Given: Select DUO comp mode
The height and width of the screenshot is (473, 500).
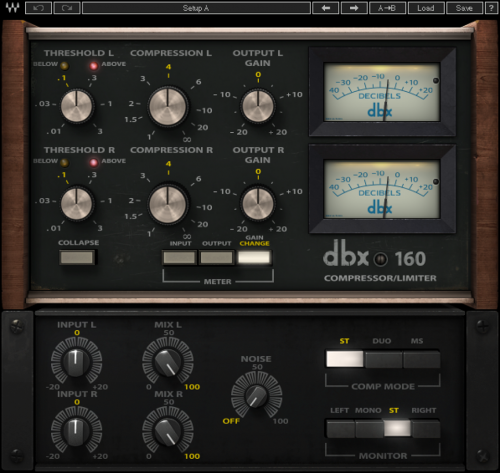Looking at the screenshot, I should 383,359.
